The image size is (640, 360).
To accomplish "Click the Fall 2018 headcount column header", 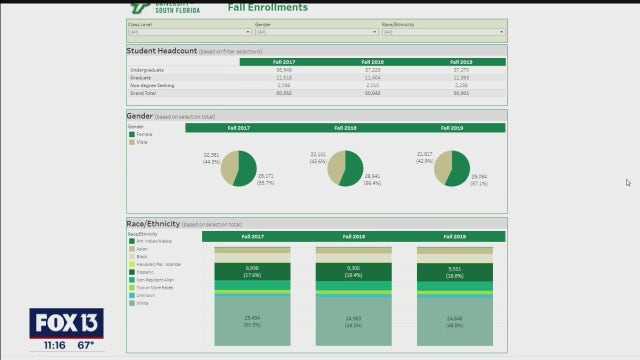I will [373, 62].
